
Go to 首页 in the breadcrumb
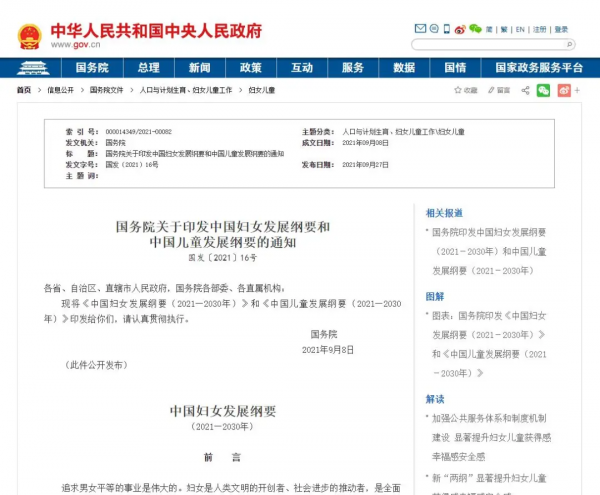(24, 90)
